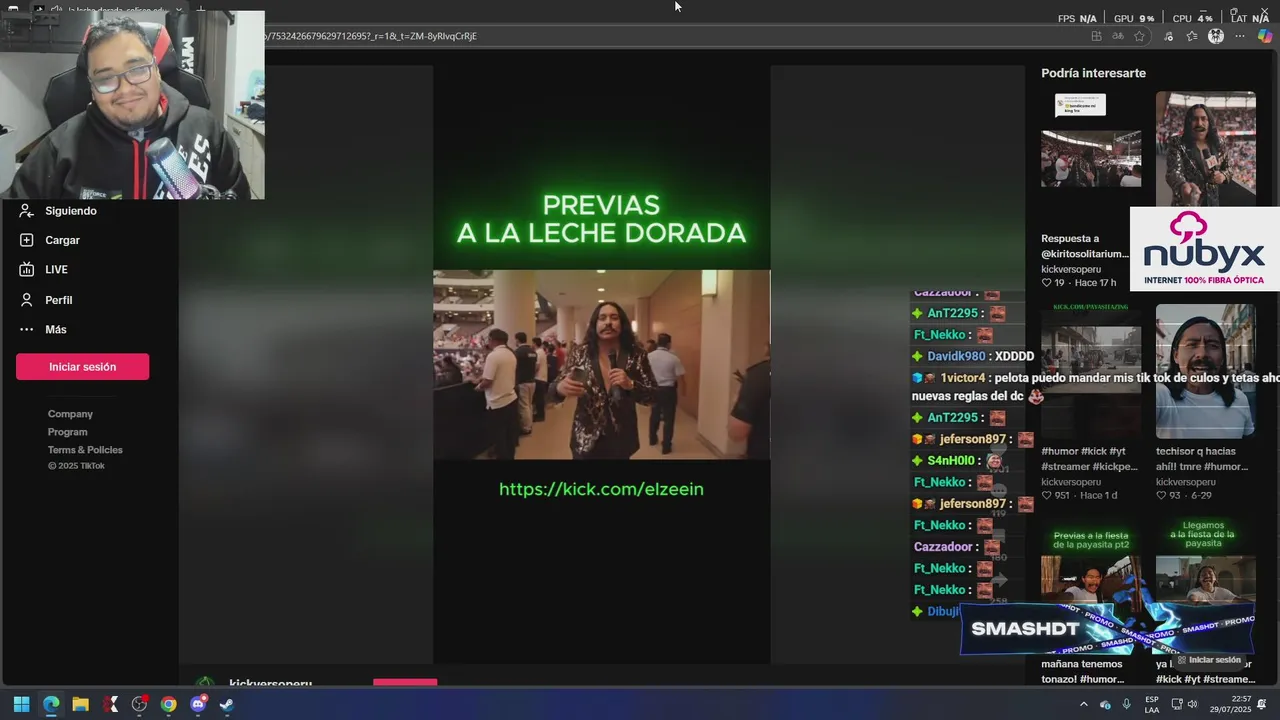The image size is (1280, 720).
Task: Open Edge settings and more menu
Action: (1240, 36)
